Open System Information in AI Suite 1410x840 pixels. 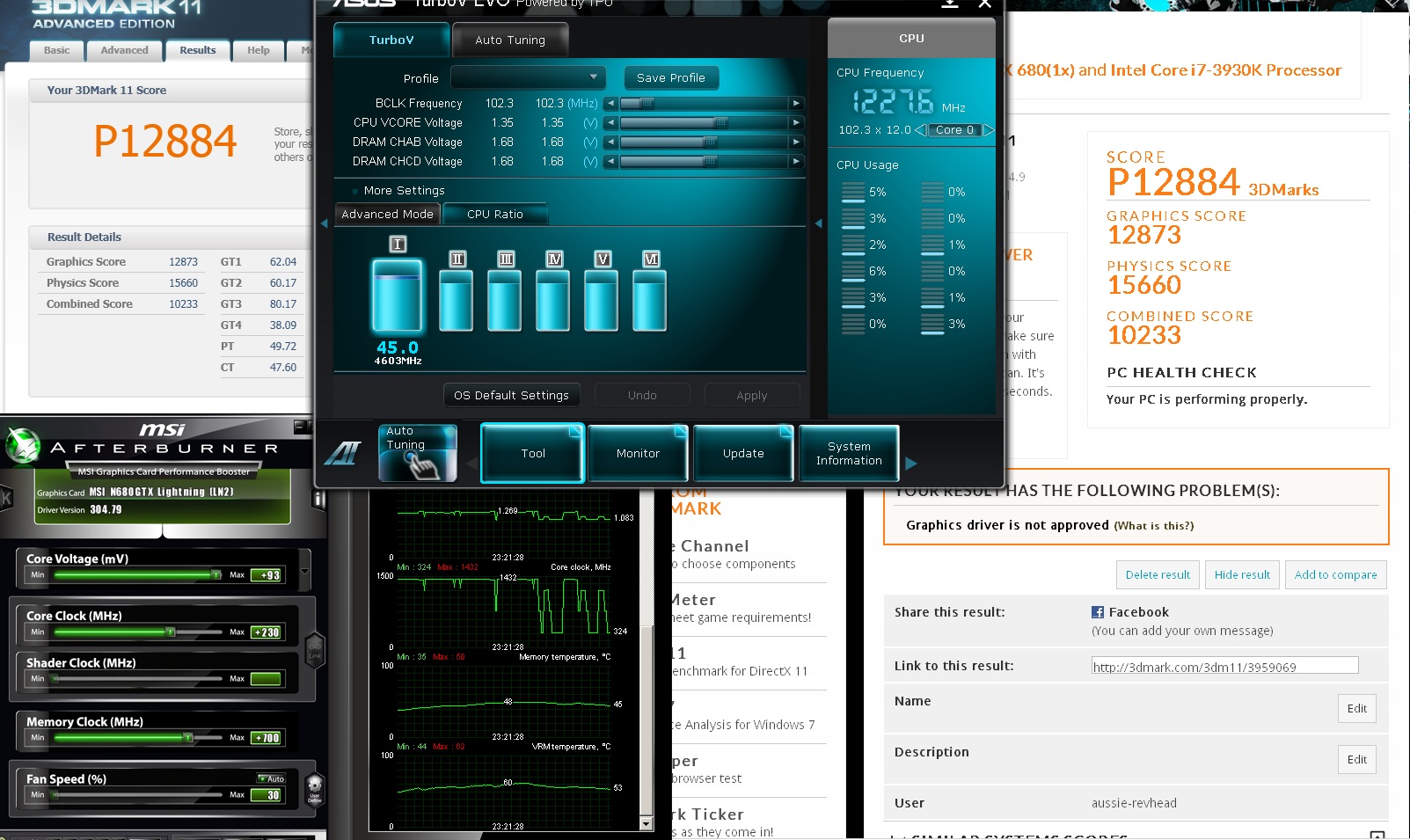tap(849, 453)
